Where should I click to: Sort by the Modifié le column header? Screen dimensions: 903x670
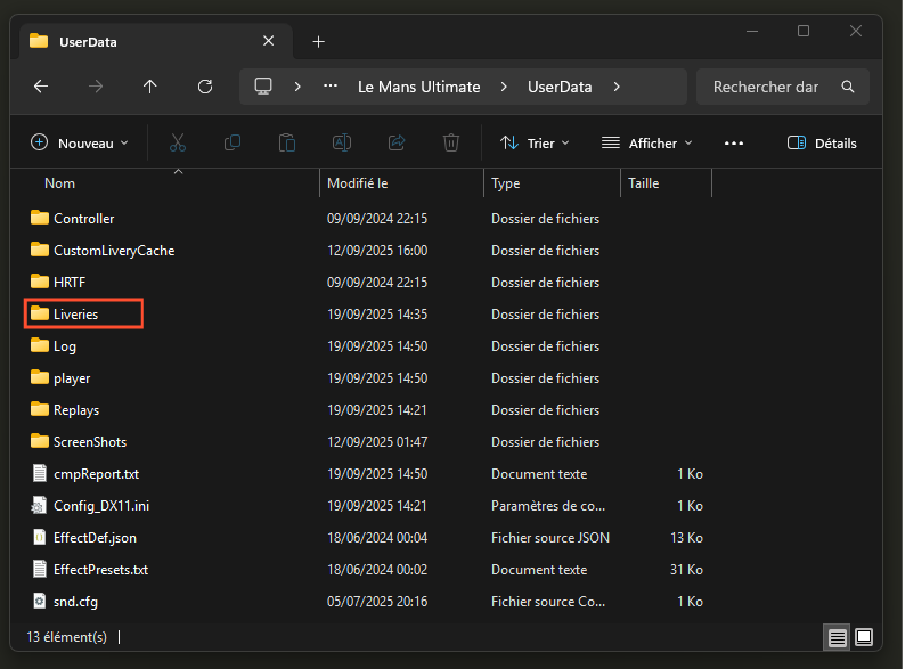[x=358, y=184]
